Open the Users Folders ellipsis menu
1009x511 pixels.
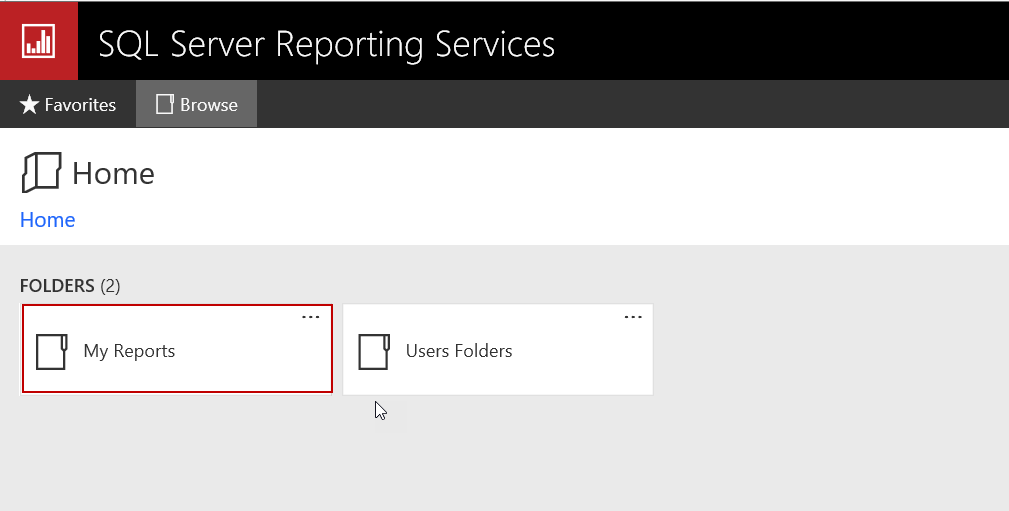[x=633, y=317]
